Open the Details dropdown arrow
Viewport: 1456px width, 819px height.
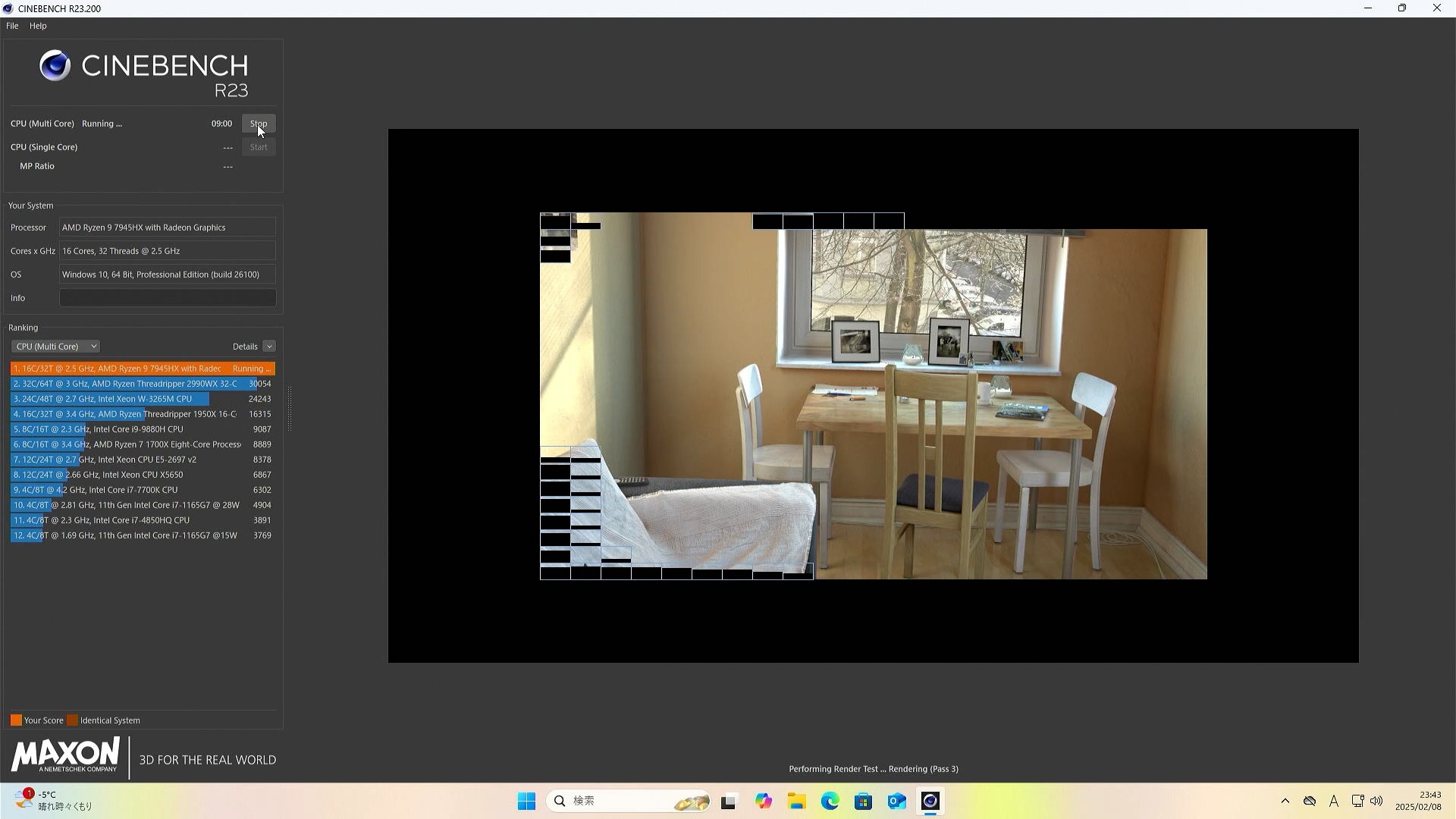tap(269, 347)
